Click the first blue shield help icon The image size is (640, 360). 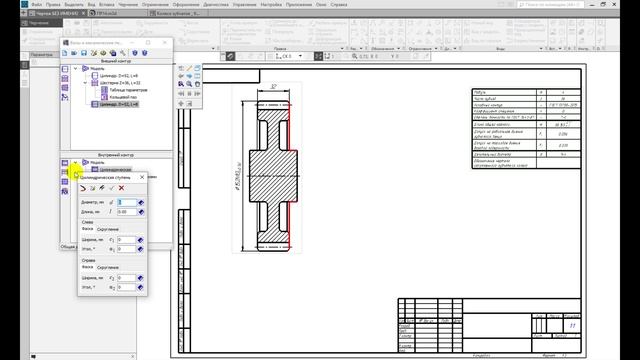(135, 53)
